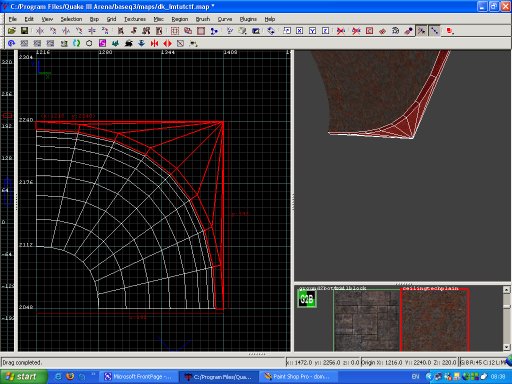Open the Help menu
The height and width of the screenshot is (384, 512).
(x=270, y=19)
